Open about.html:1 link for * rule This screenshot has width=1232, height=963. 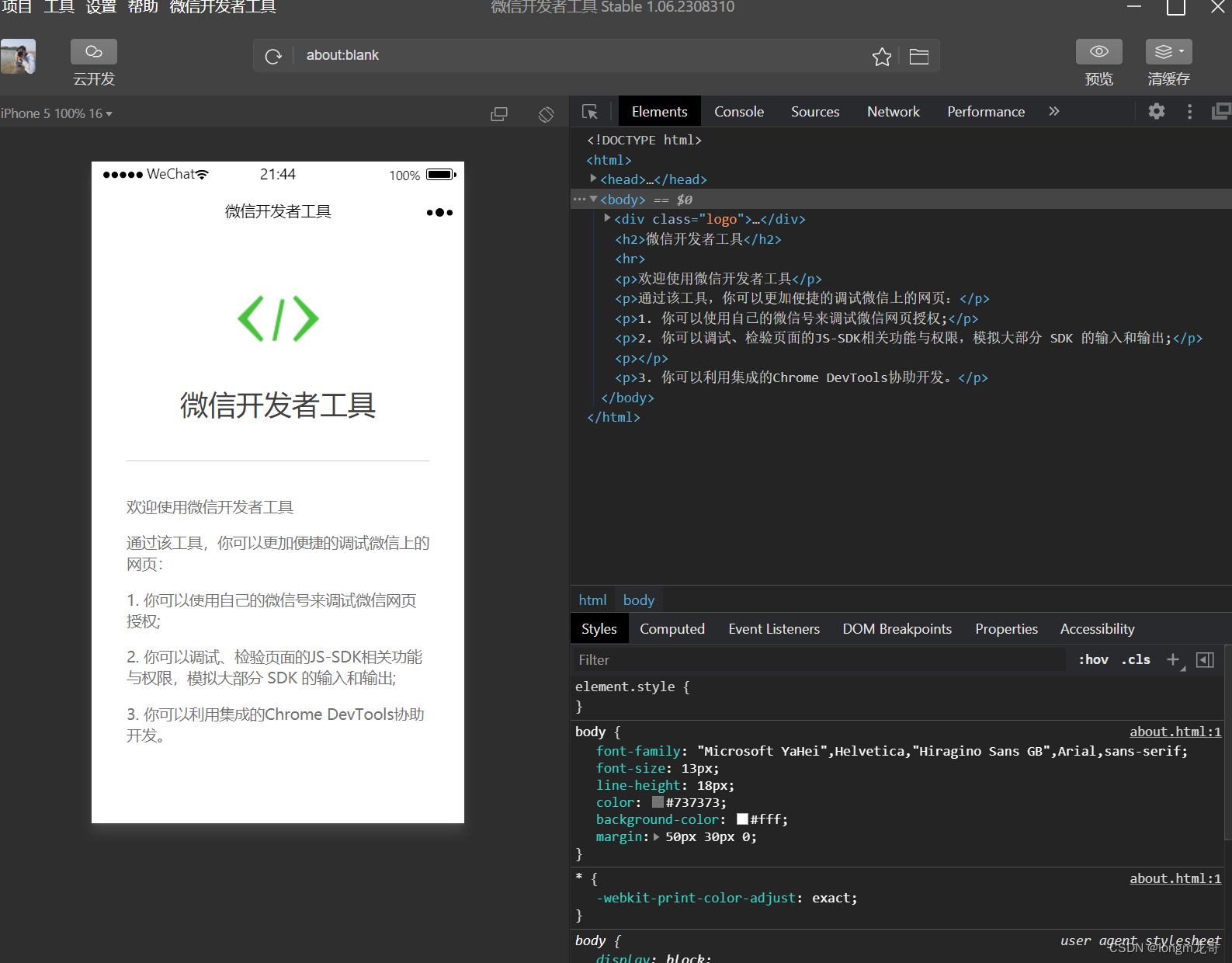point(1175,878)
